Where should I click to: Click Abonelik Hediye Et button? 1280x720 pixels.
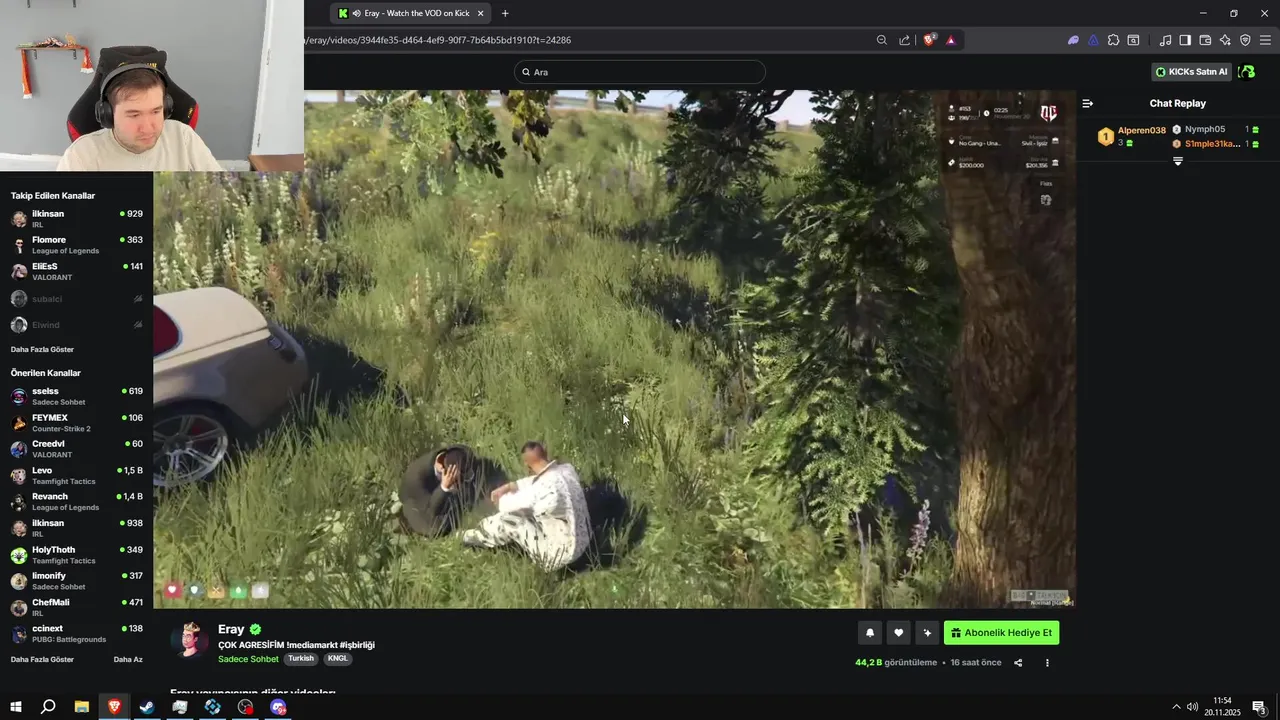(1001, 633)
